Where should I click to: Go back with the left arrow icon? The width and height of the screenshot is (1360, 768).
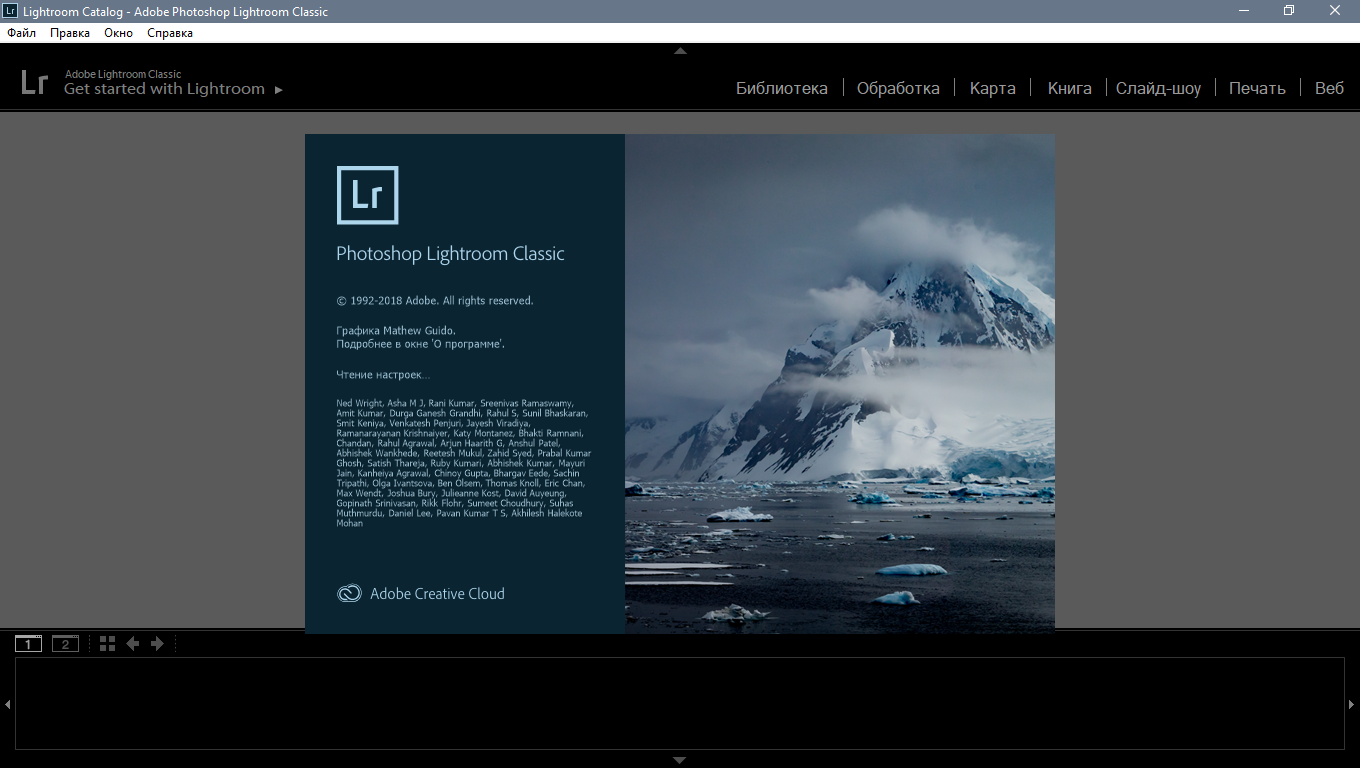(132, 644)
